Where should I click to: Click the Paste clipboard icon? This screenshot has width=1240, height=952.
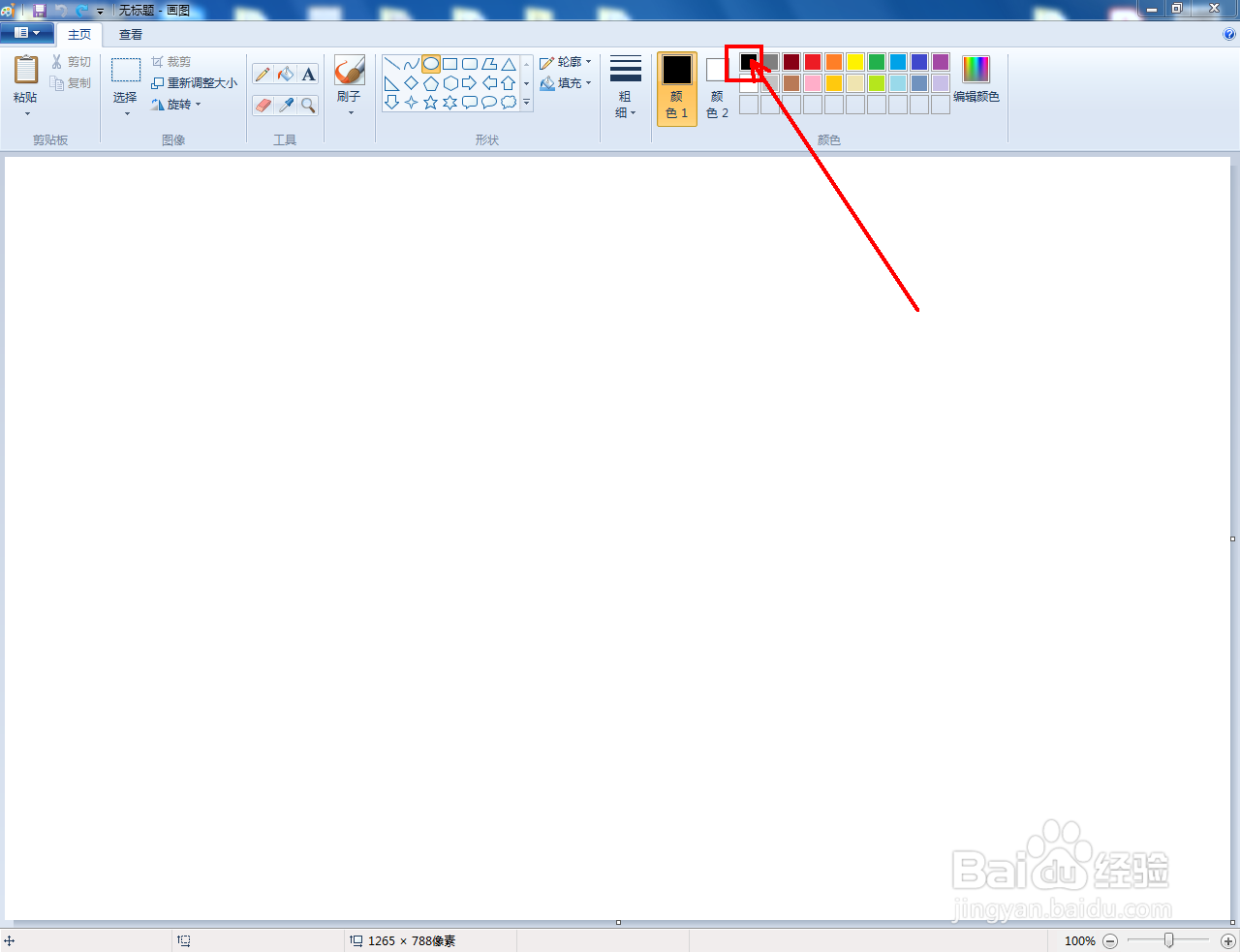click(26, 71)
